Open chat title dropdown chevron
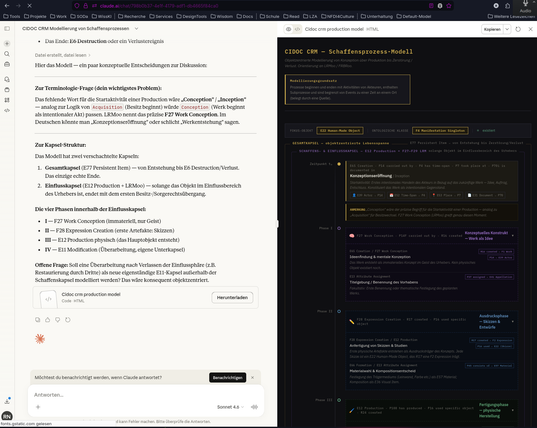Viewport: 537px width, 428px height. coord(136,29)
